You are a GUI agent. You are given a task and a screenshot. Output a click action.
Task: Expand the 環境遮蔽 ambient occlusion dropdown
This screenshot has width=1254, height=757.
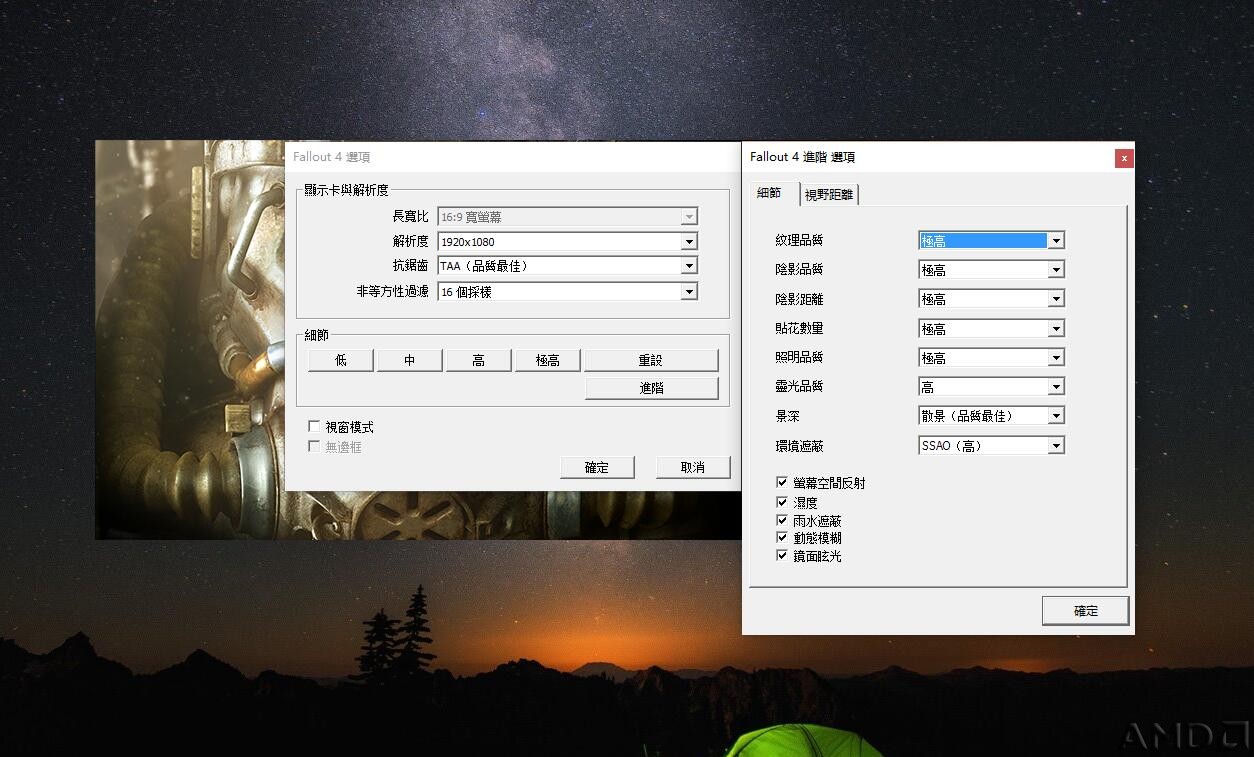pos(991,445)
